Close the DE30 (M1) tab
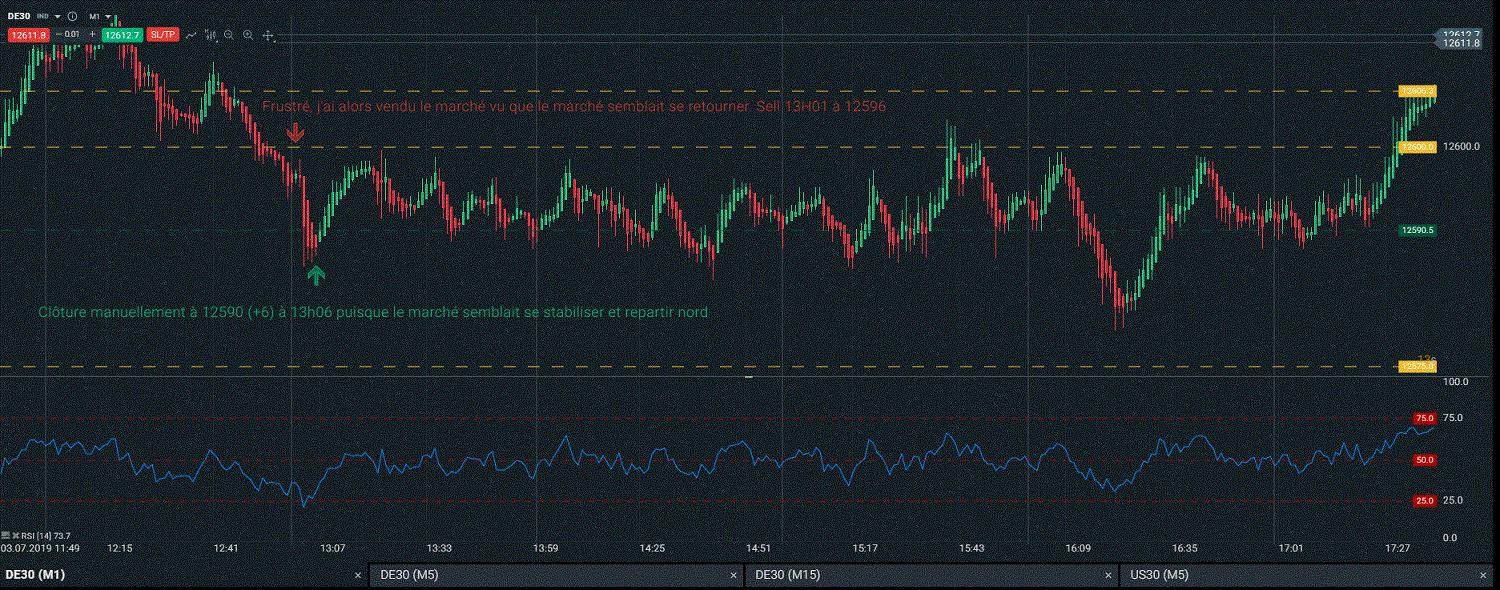Screen dimensions: 1500x590 point(358,576)
